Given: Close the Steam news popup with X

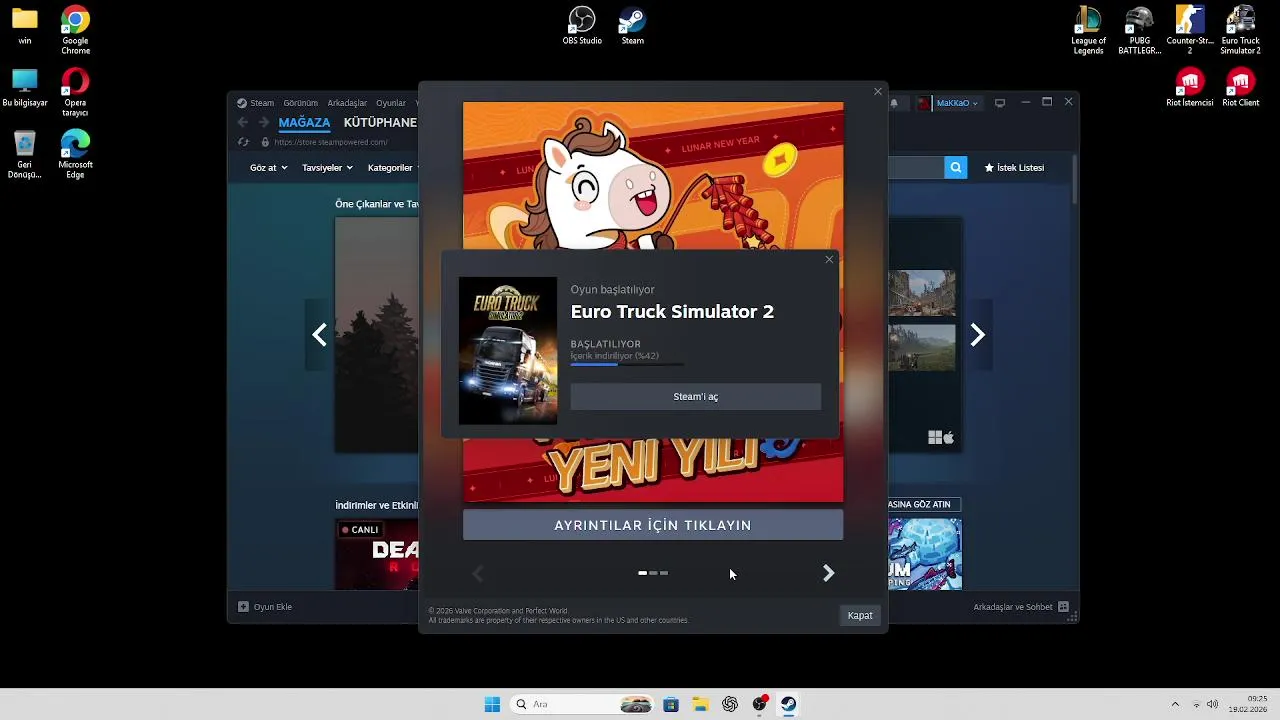Looking at the screenshot, I should pos(878,92).
